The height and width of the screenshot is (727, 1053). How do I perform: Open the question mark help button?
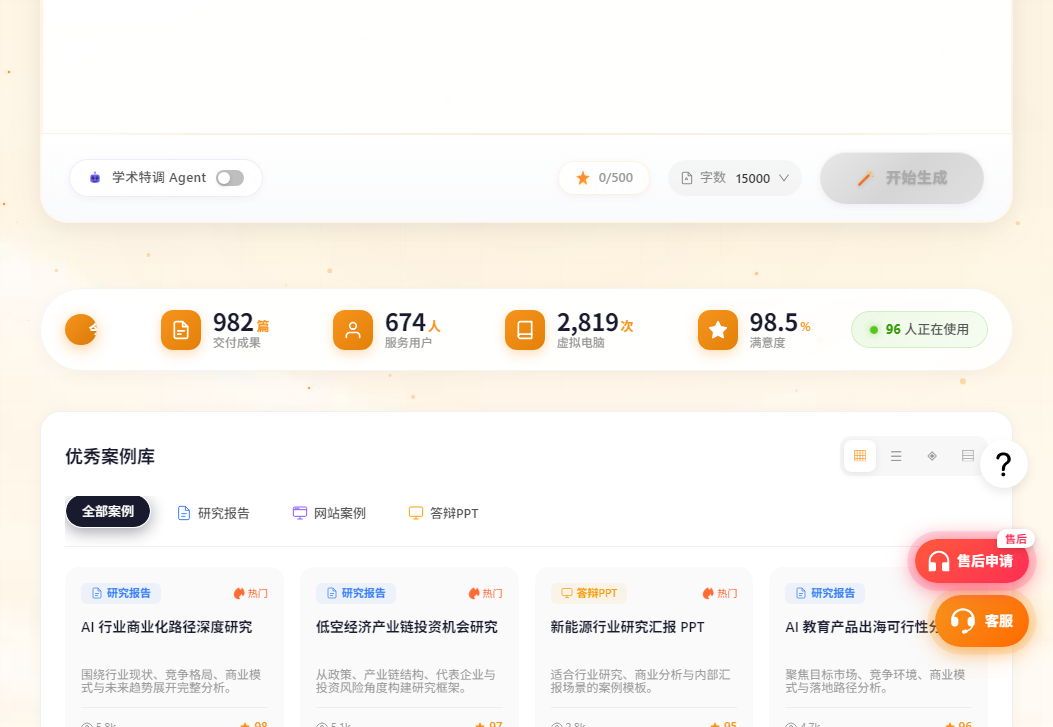pyautogui.click(x=1004, y=464)
